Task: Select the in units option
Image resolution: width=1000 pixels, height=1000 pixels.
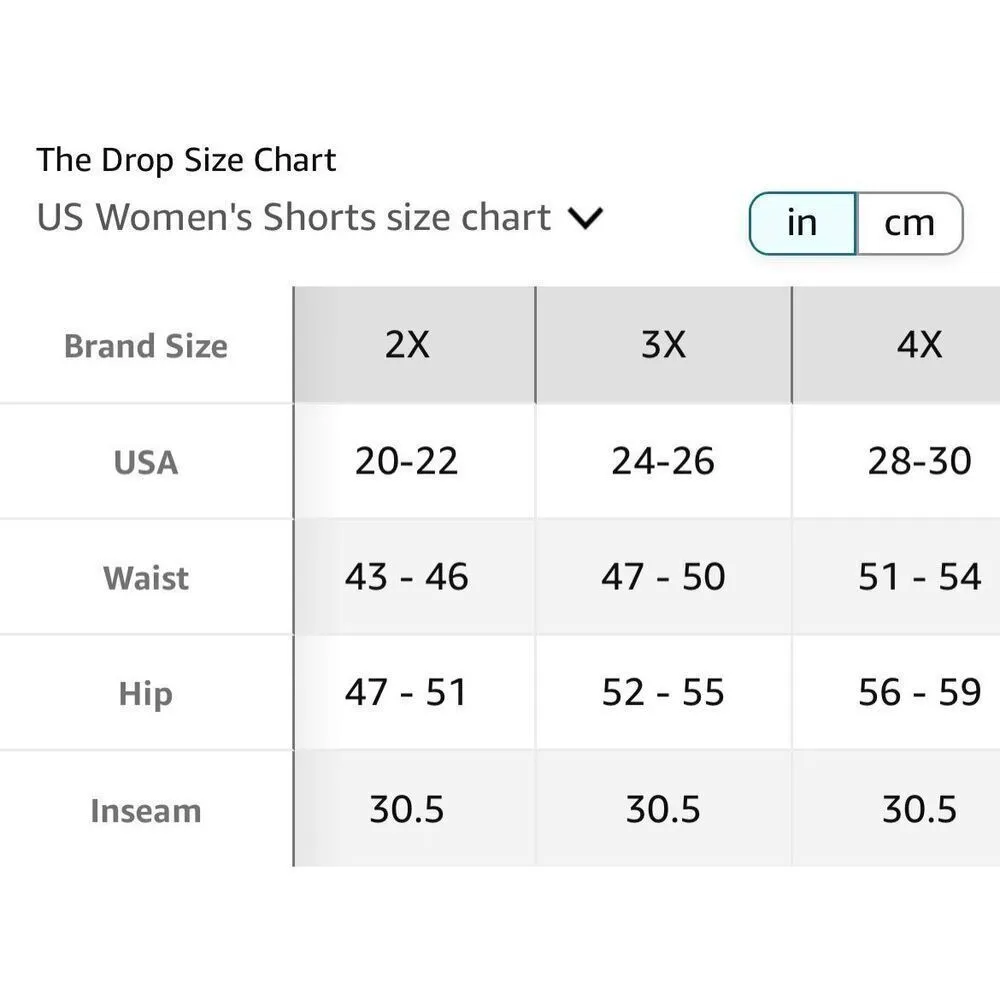Action: tap(801, 222)
